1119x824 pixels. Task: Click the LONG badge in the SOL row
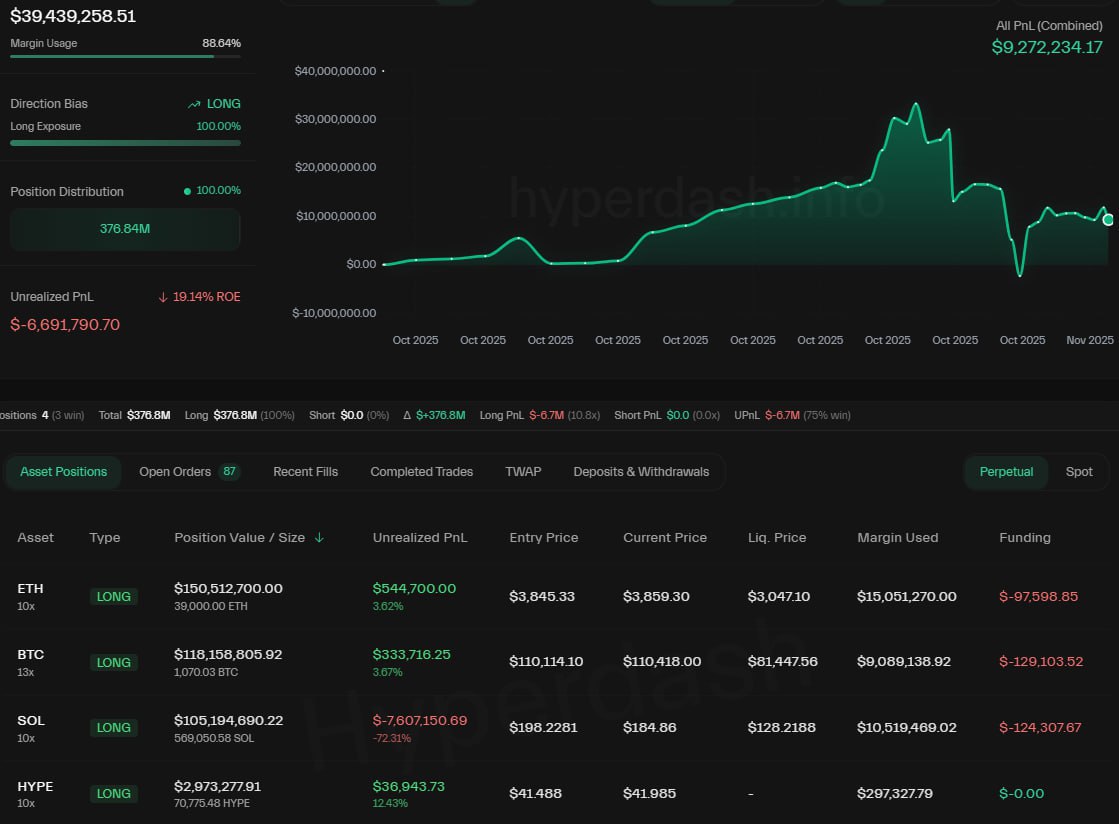[113, 728]
